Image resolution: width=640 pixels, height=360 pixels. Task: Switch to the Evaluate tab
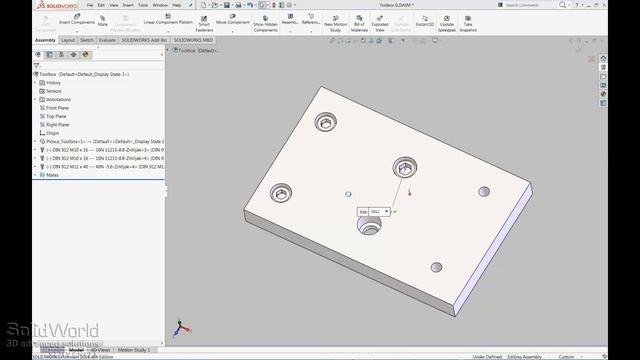click(x=107, y=40)
